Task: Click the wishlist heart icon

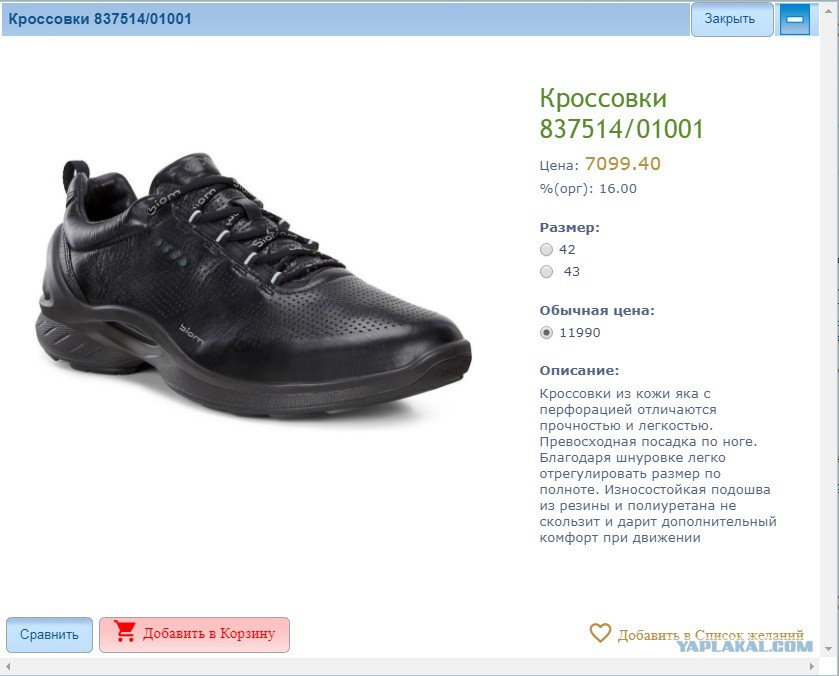Action: click(x=600, y=633)
